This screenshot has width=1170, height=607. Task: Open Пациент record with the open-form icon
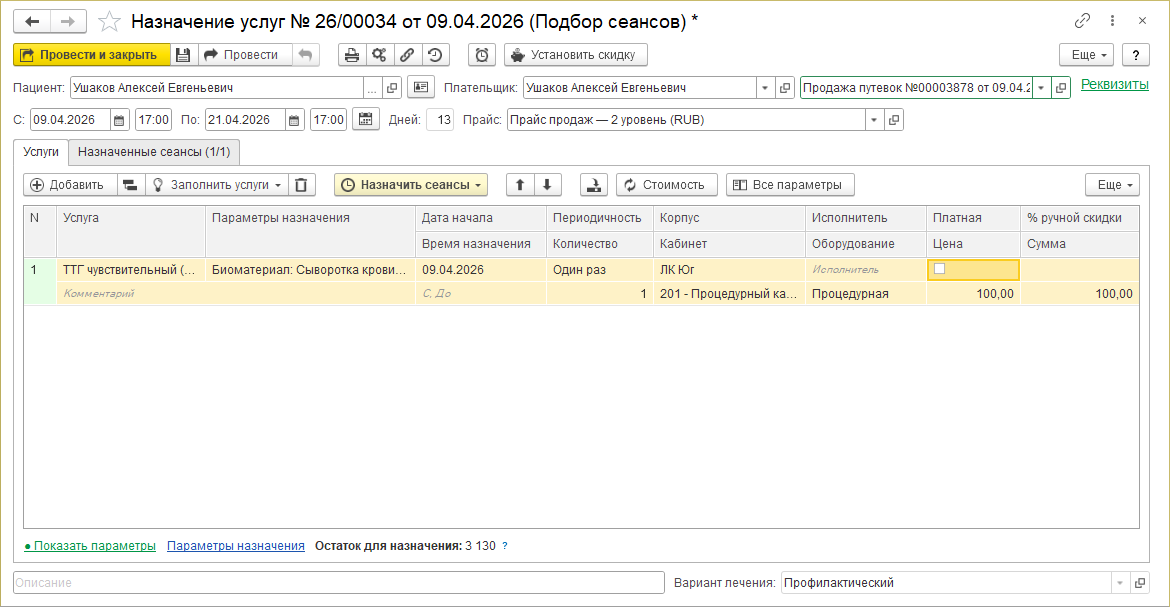pyautogui.click(x=392, y=88)
